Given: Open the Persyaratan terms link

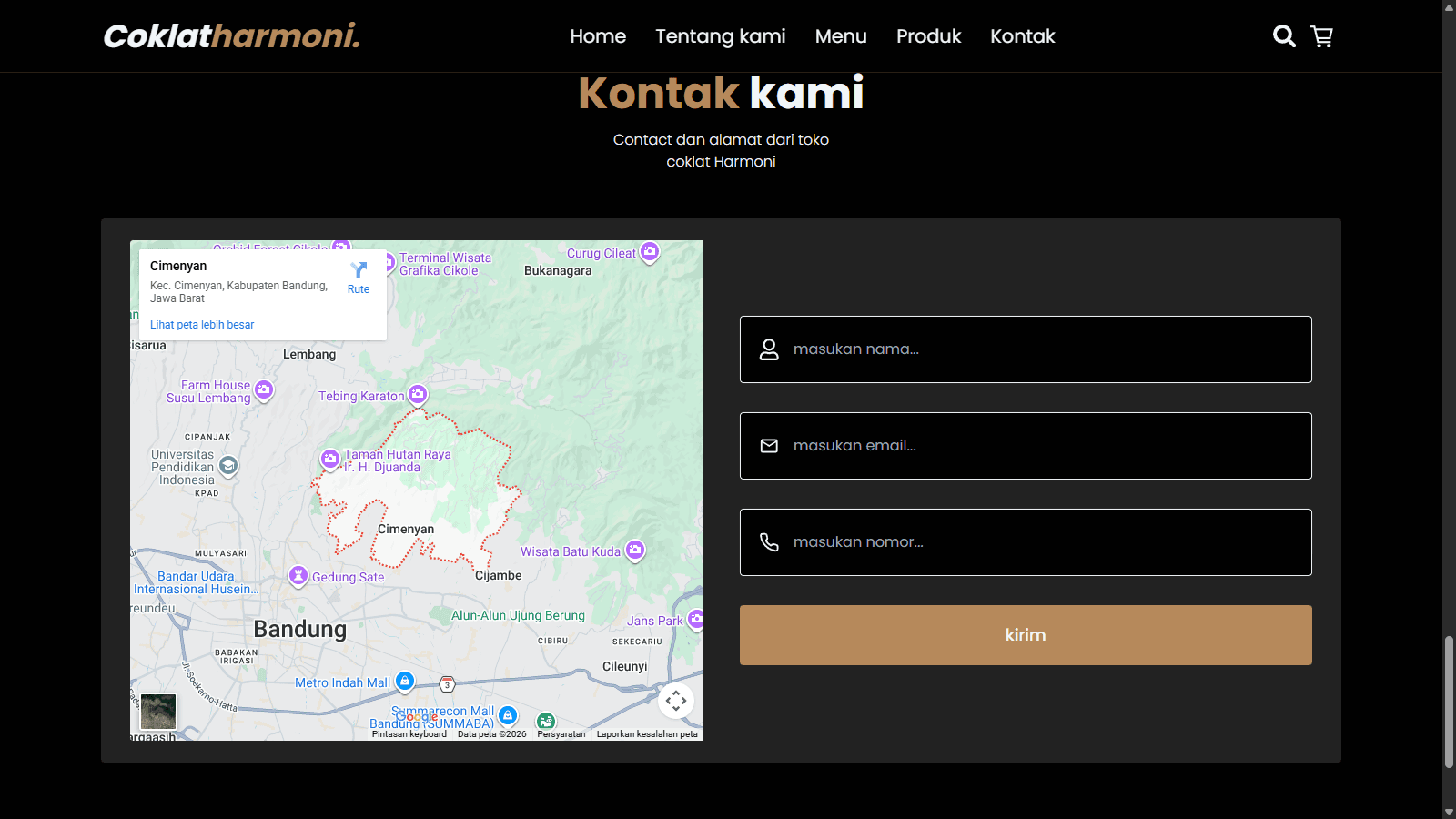Looking at the screenshot, I should tap(561, 733).
